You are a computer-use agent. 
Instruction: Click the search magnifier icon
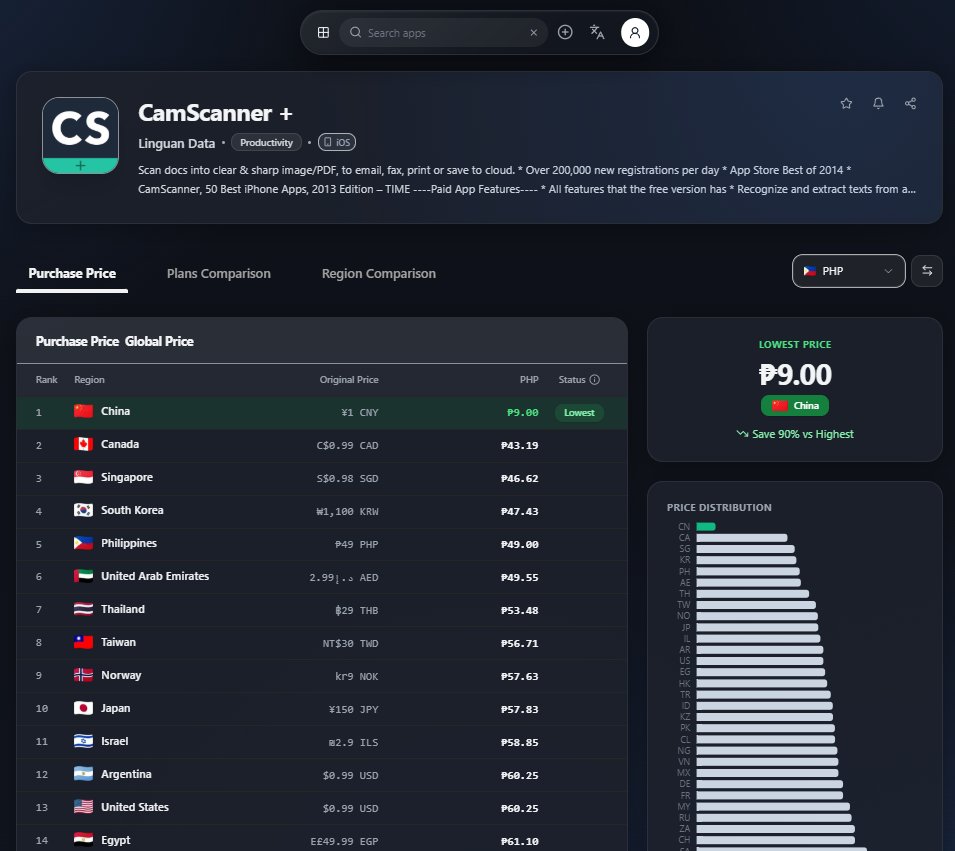[356, 32]
